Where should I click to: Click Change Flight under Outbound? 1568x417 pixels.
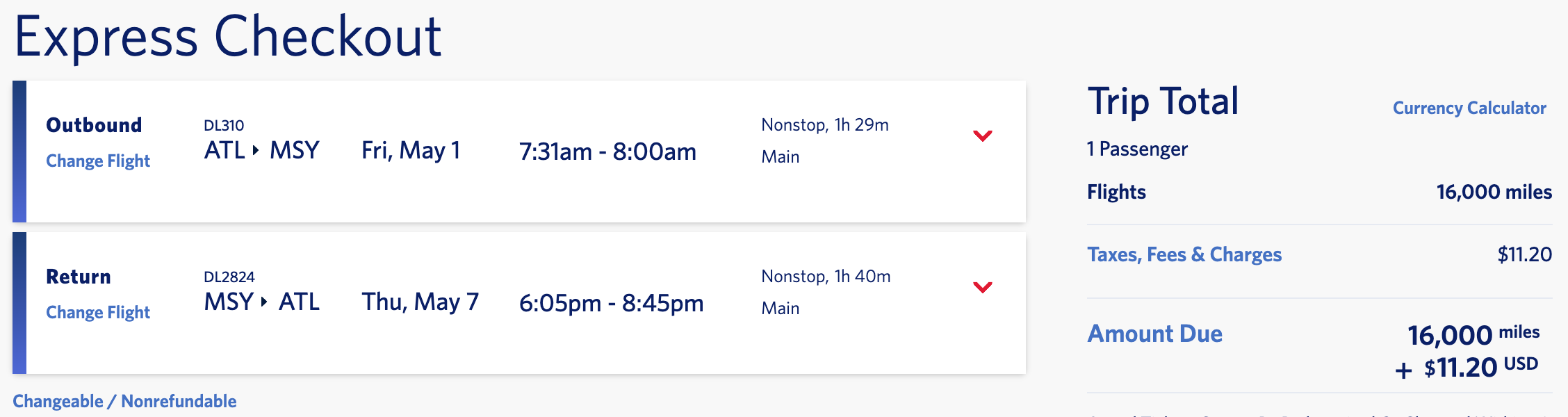point(98,161)
